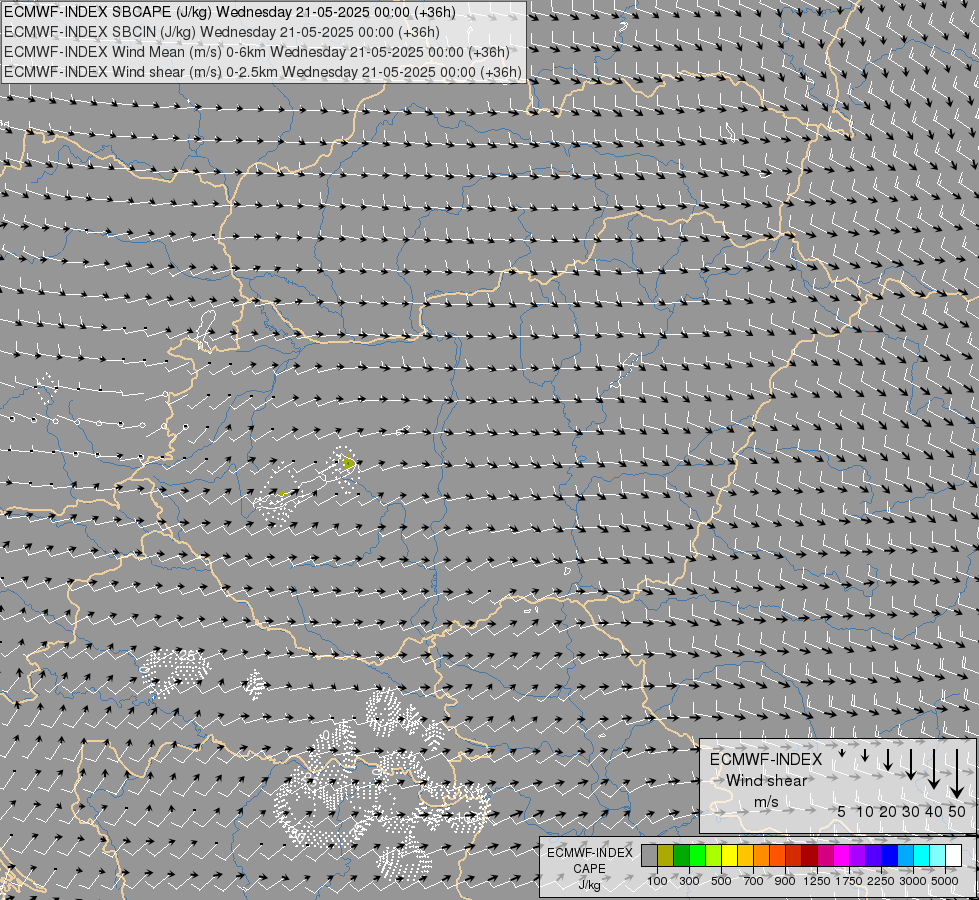
Task: Click the 20 m/s wind shear arrow in legend
Action: pyautogui.click(x=888, y=759)
